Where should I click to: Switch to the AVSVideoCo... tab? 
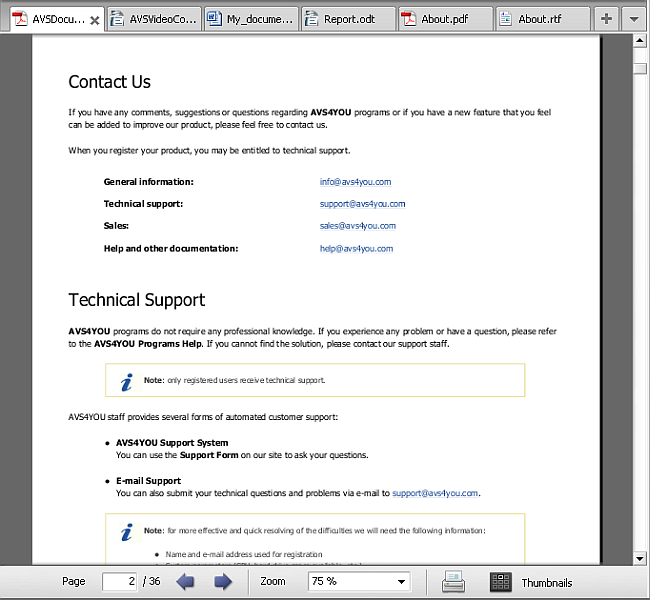pos(154,19)
